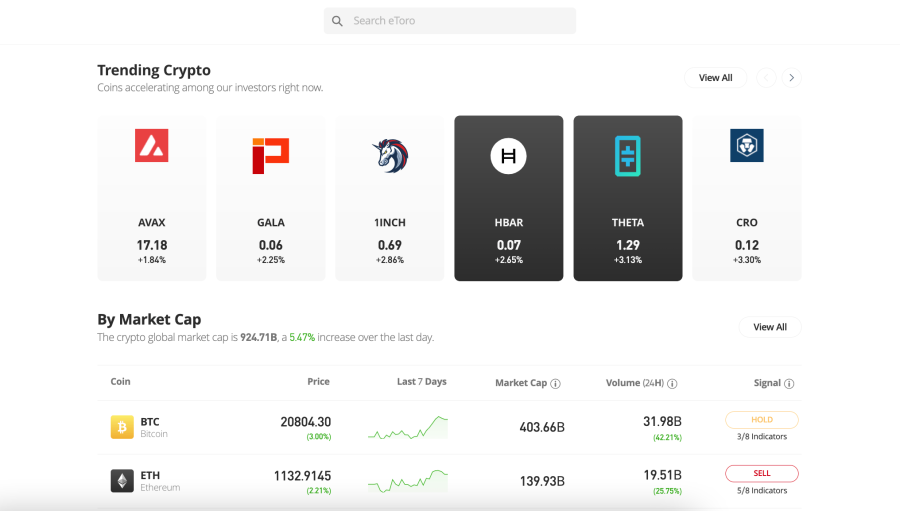Select THETA price 1.29
This screenshot has height=511, width=900.
627,245
